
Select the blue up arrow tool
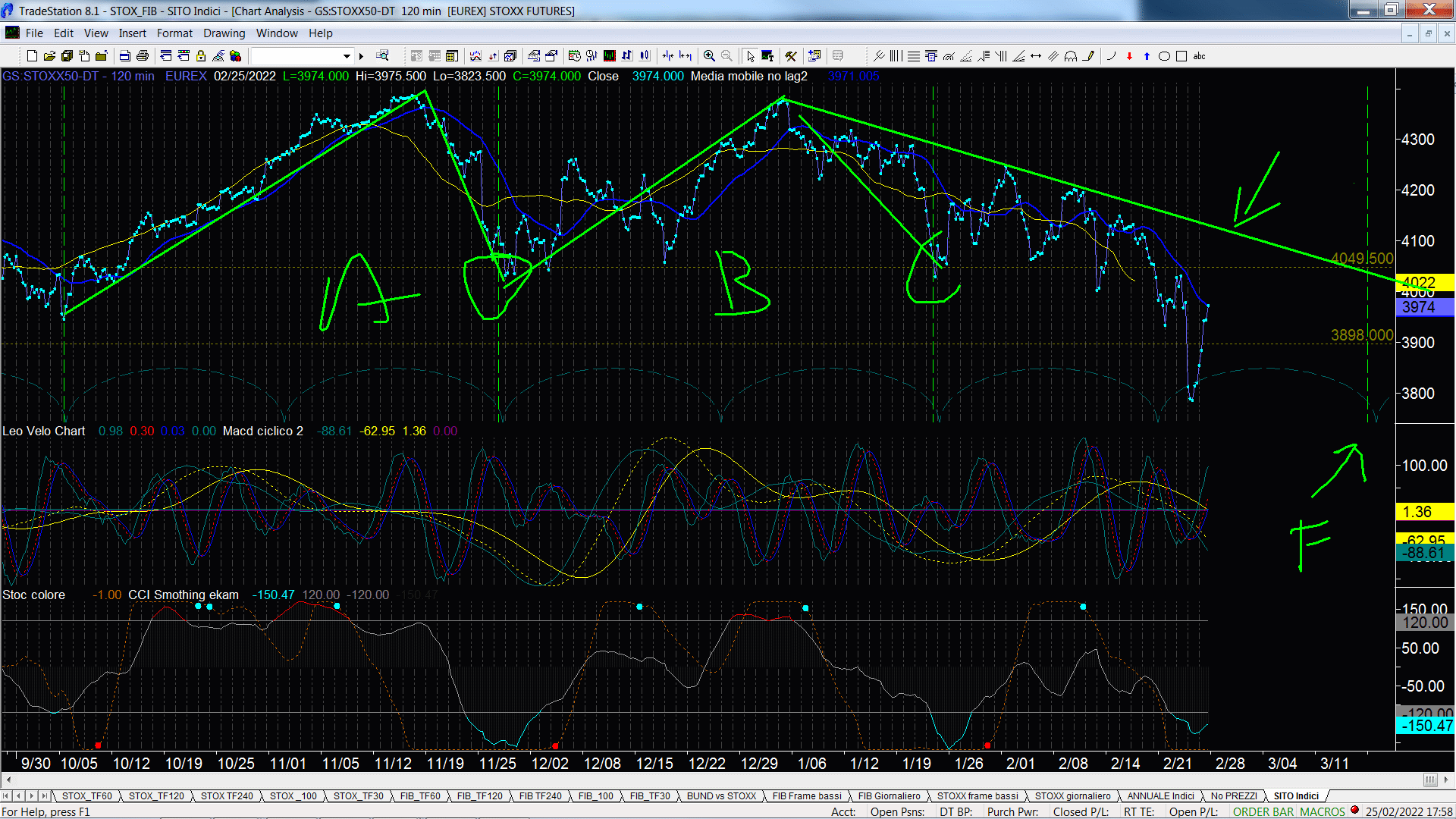pos(1147,56)
